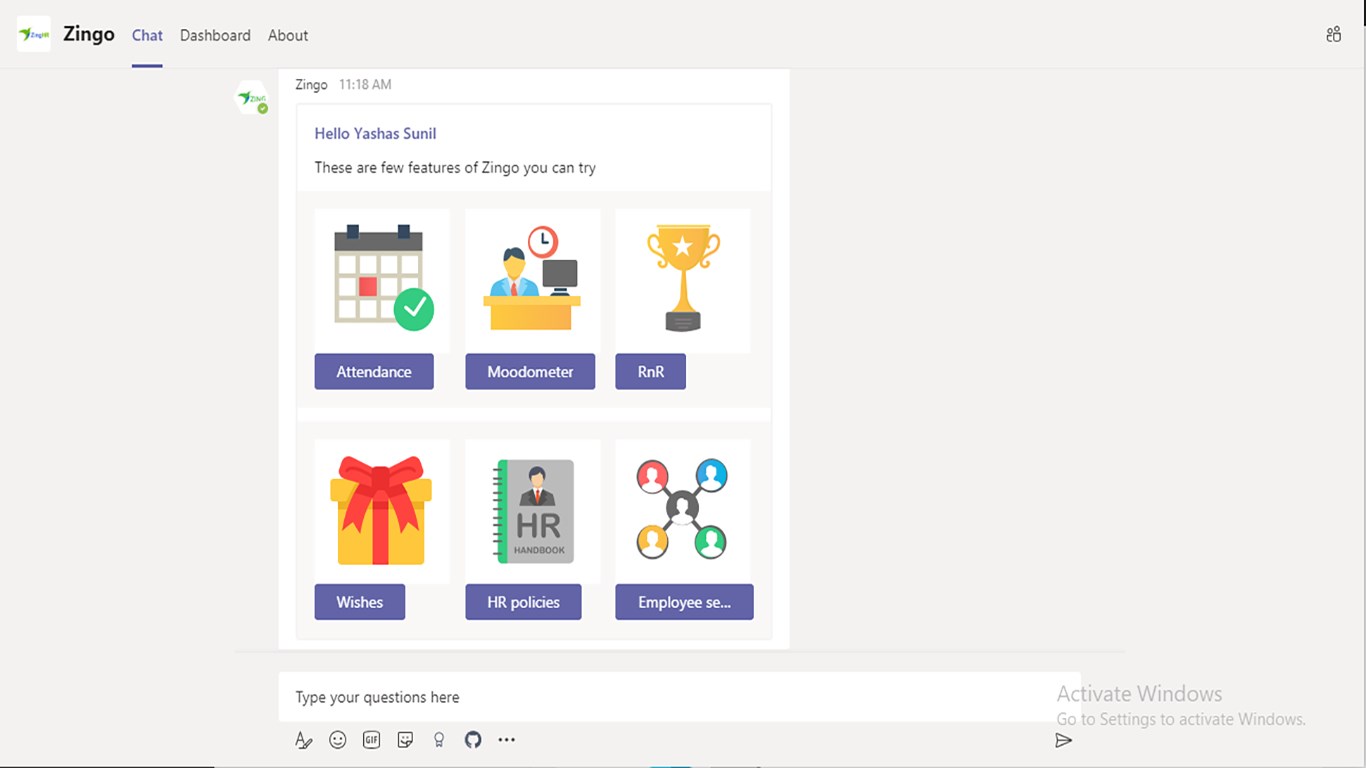Click the HR Handbook image

[x=533, y=511]
